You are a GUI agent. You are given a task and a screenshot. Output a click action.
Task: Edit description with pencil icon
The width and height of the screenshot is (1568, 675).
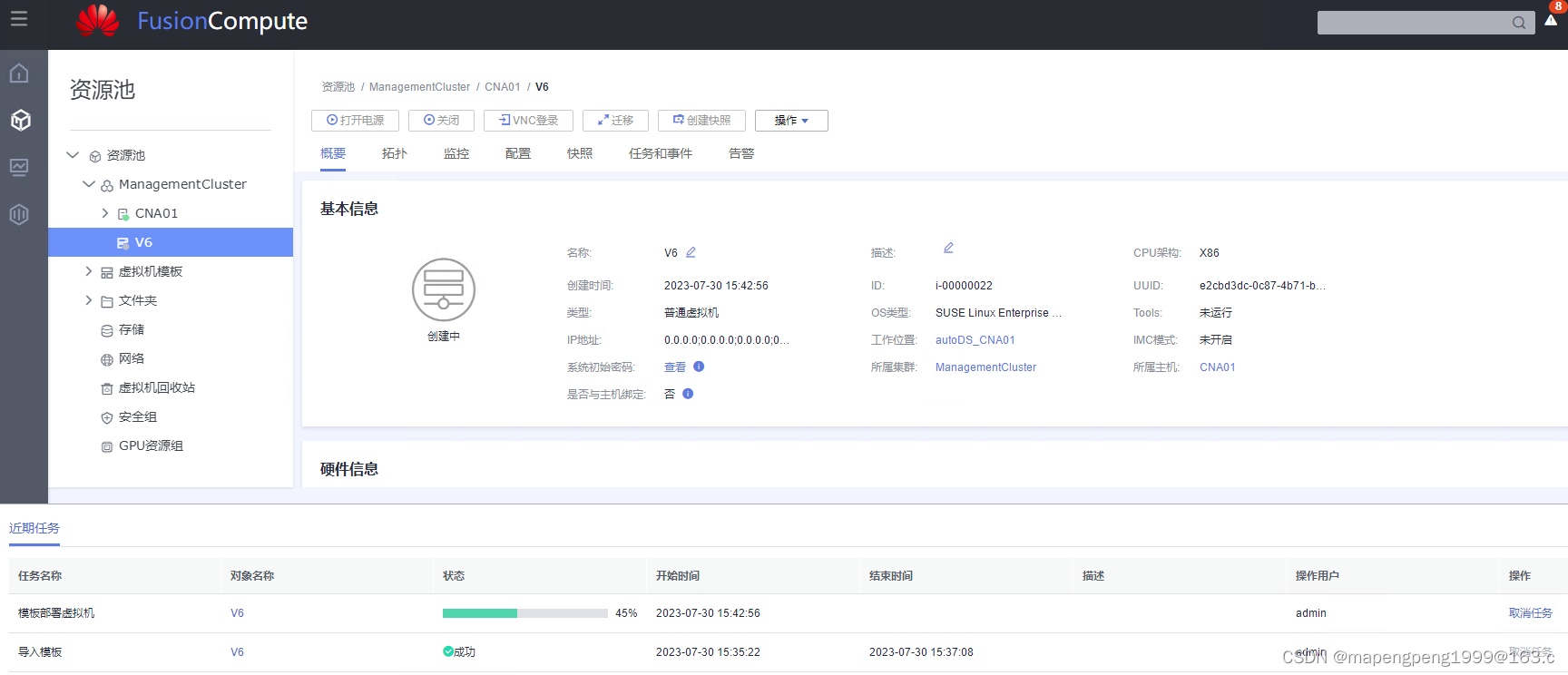[948, 248]
